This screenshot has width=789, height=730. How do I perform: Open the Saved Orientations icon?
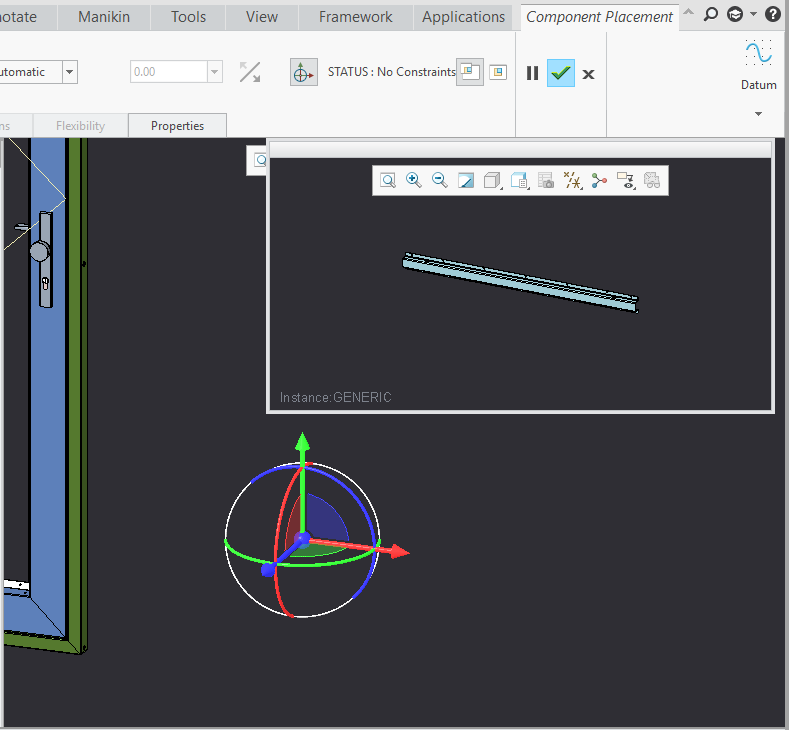(x=519, y=181)
